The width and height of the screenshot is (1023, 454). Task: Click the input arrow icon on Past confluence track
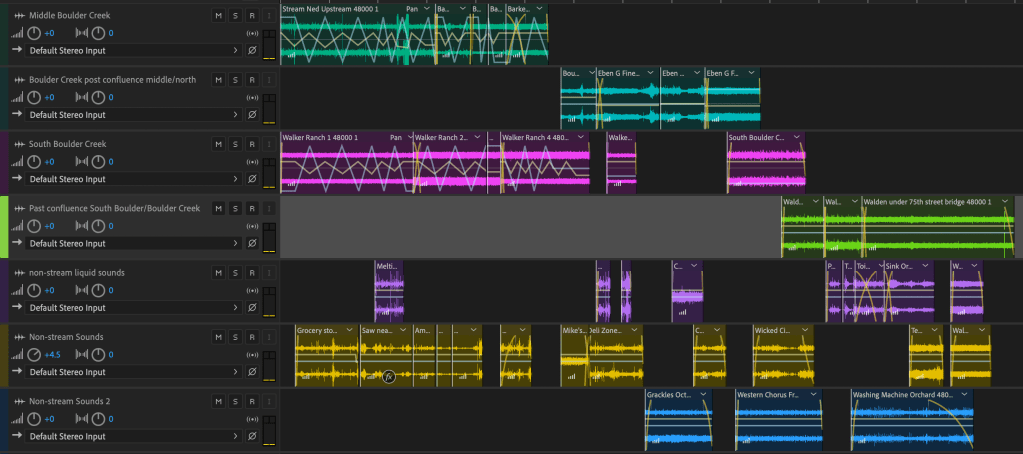point(17,243)
